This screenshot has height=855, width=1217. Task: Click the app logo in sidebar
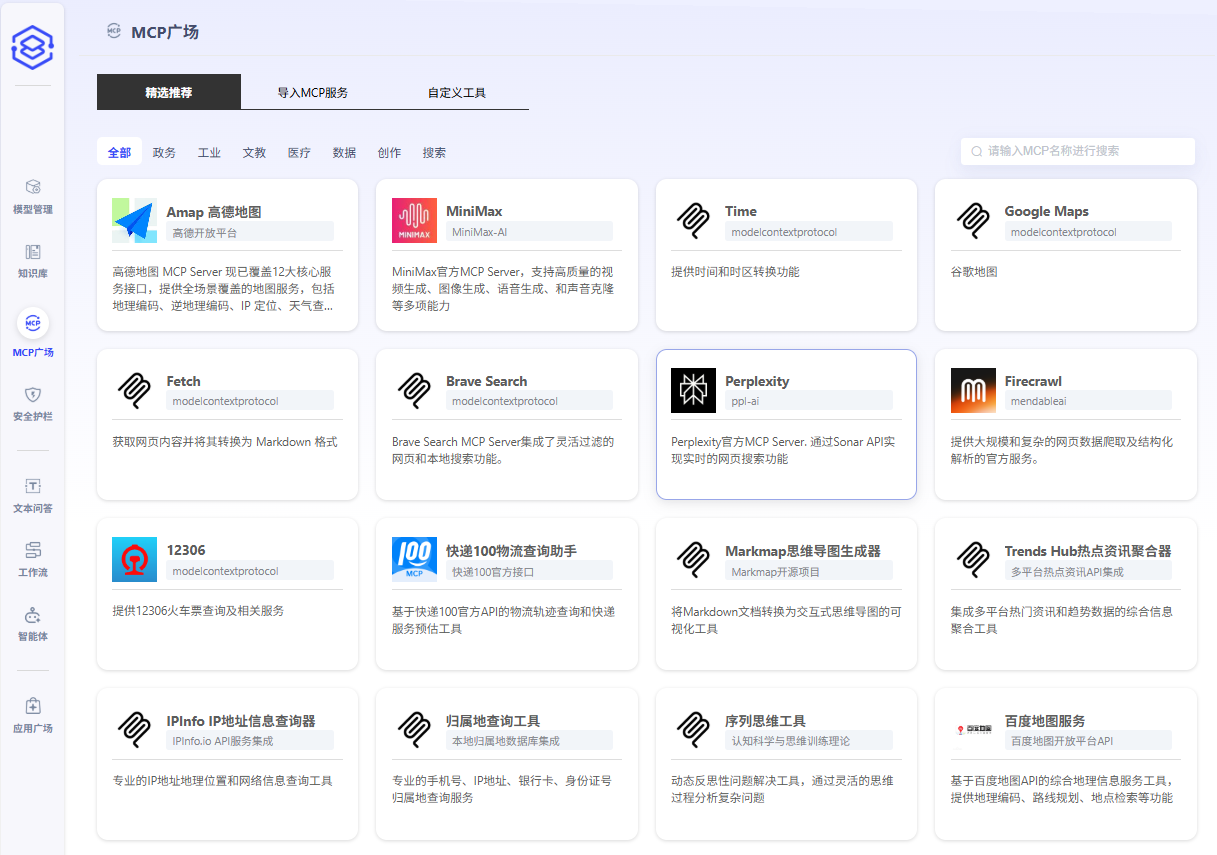[x=32, y=47]
